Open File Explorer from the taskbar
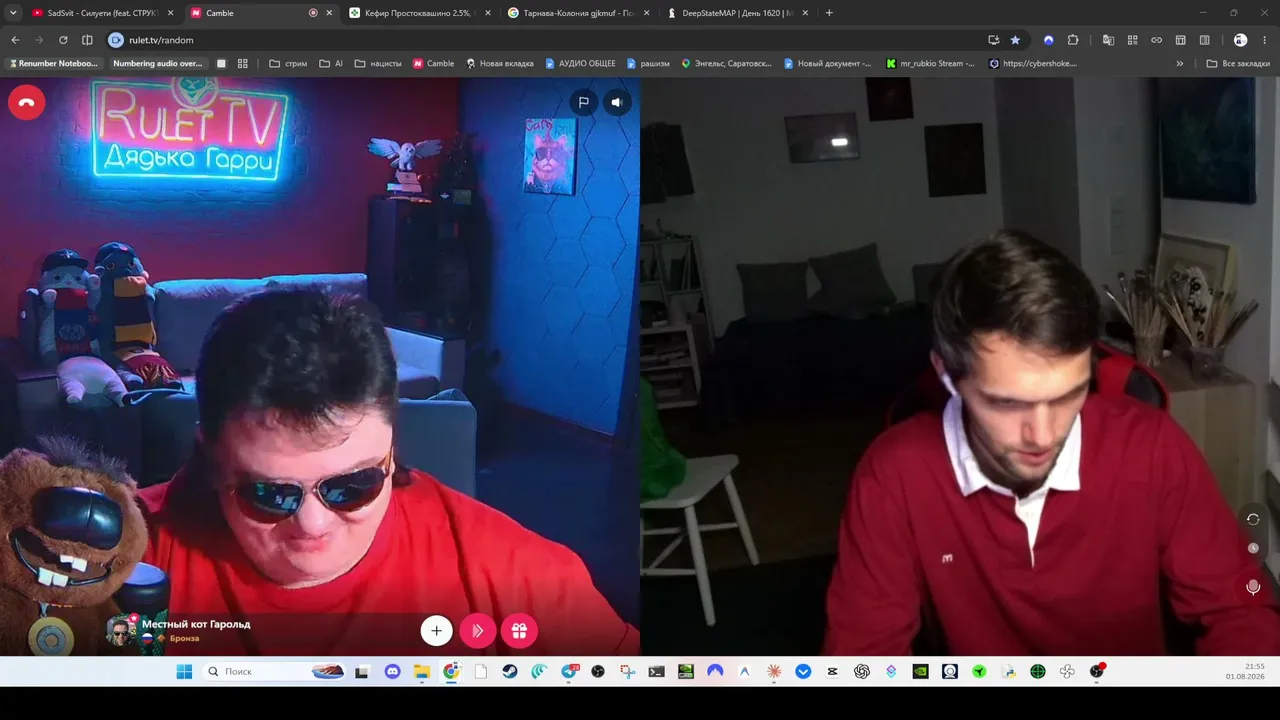The height and width of the screenshot is (720, 1280). tap(422, 671)
